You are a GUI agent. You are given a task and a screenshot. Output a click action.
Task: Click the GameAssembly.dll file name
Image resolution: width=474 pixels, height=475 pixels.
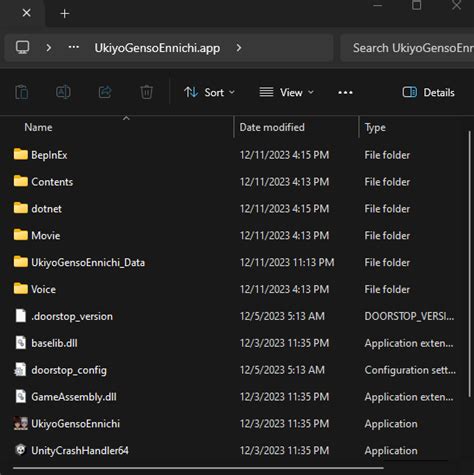[74, 397]
